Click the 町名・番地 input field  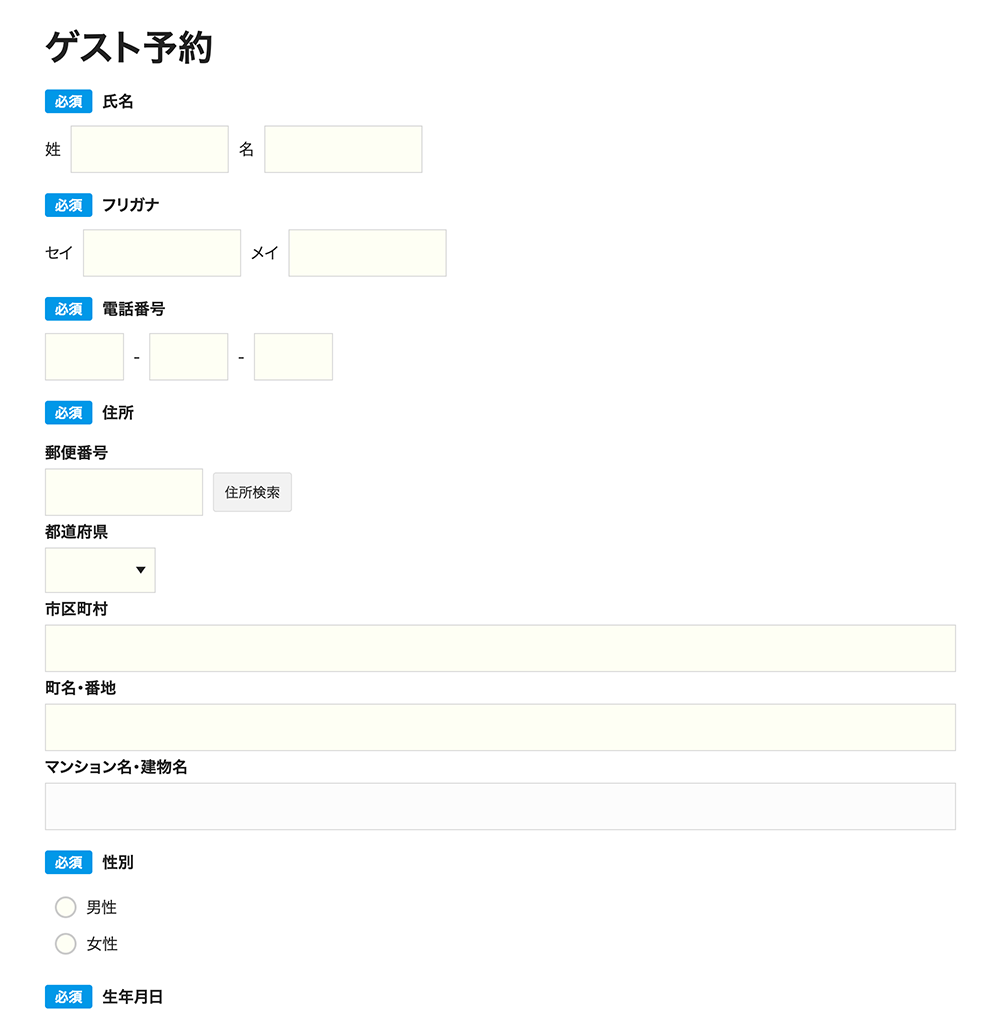click(x=500, y=727)
